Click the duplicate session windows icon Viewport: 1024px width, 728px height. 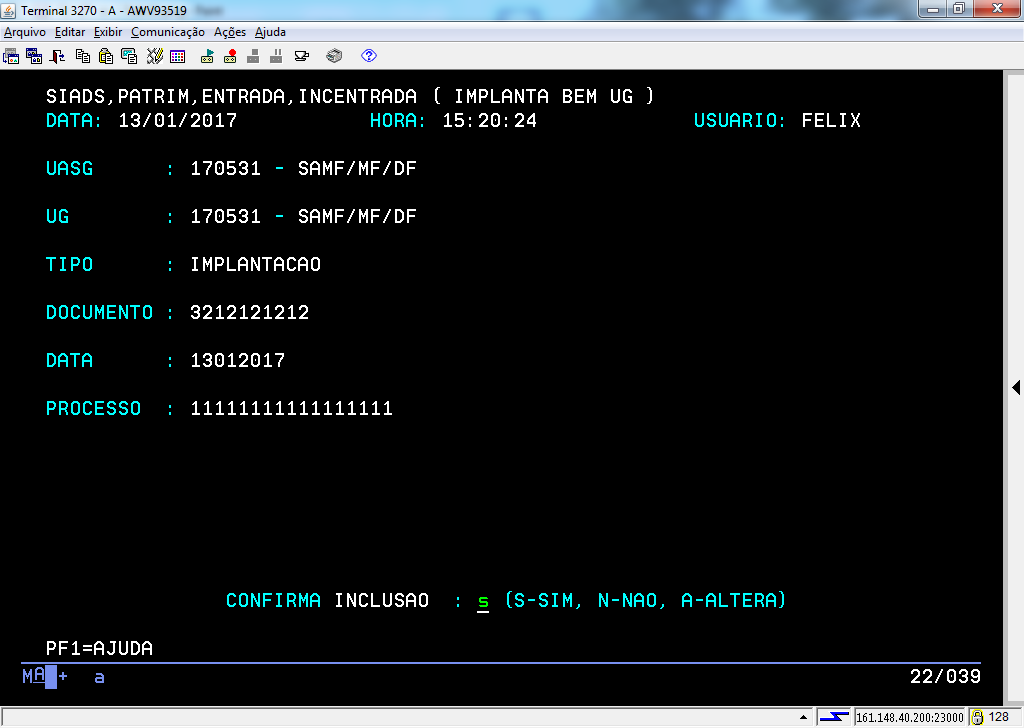tap(34, 56)
